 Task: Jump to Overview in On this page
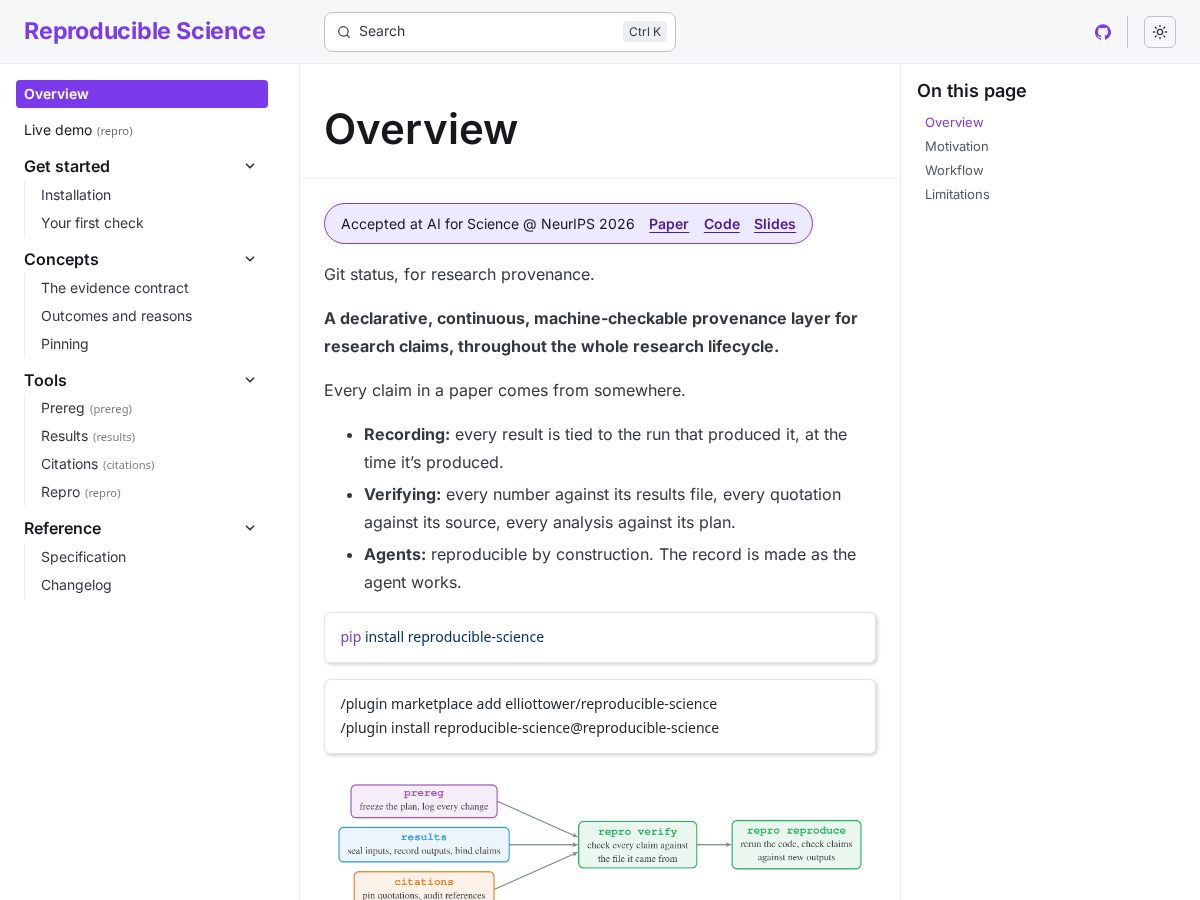pos(954,122)
